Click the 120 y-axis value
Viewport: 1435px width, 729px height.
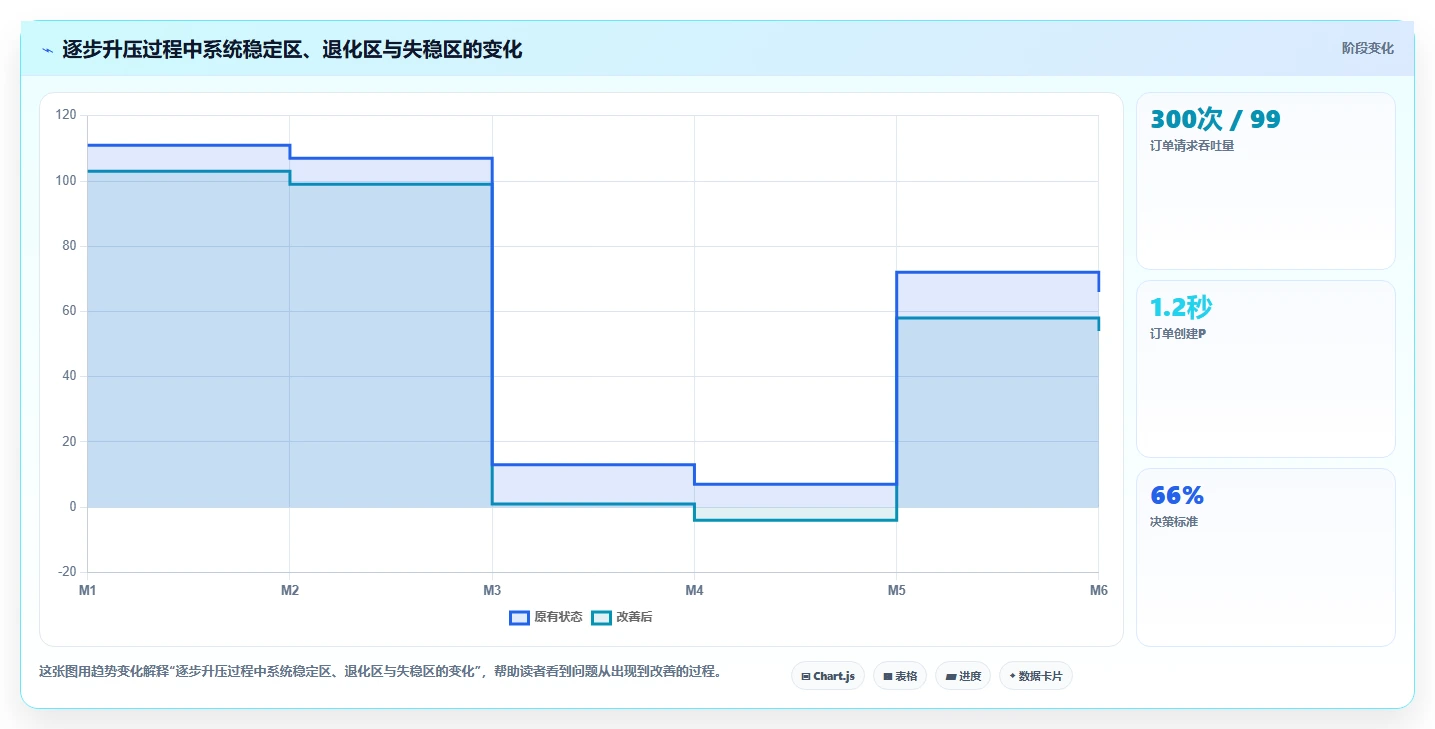pyautogui.click(x=66, y=115)
